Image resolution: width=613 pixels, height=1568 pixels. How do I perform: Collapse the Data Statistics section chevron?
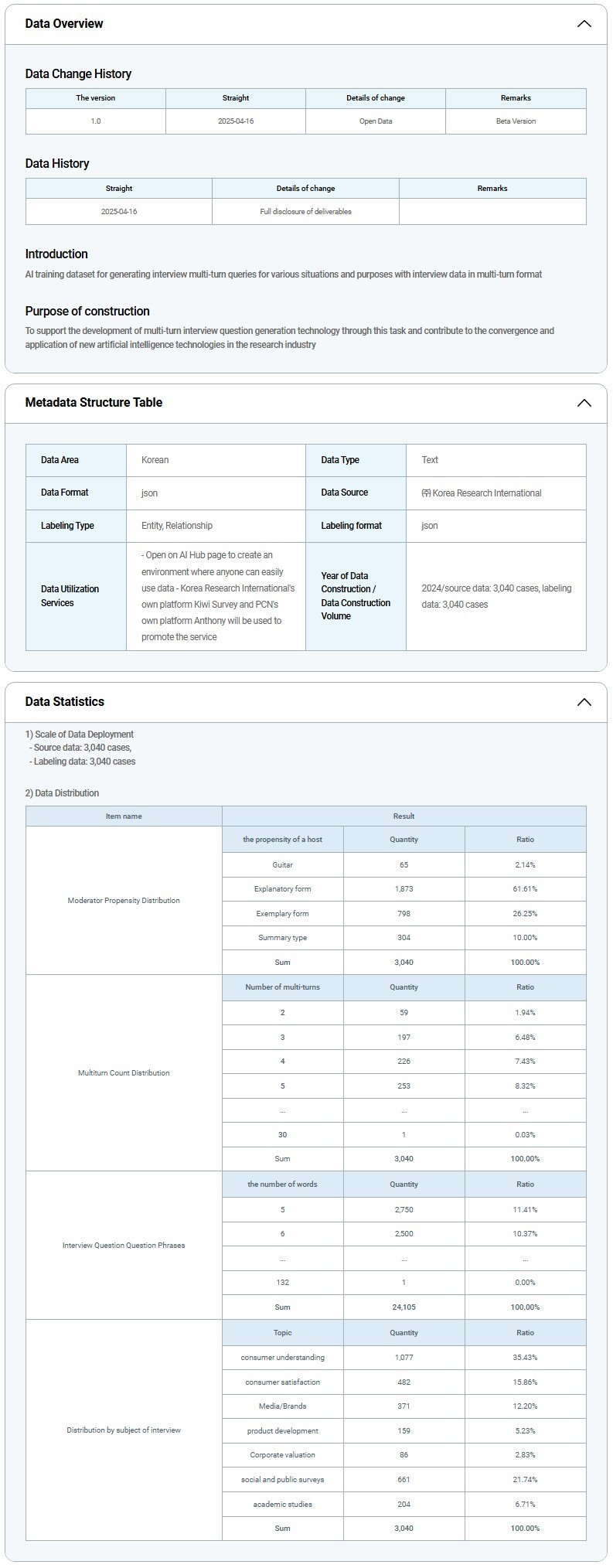coord(584,702)
